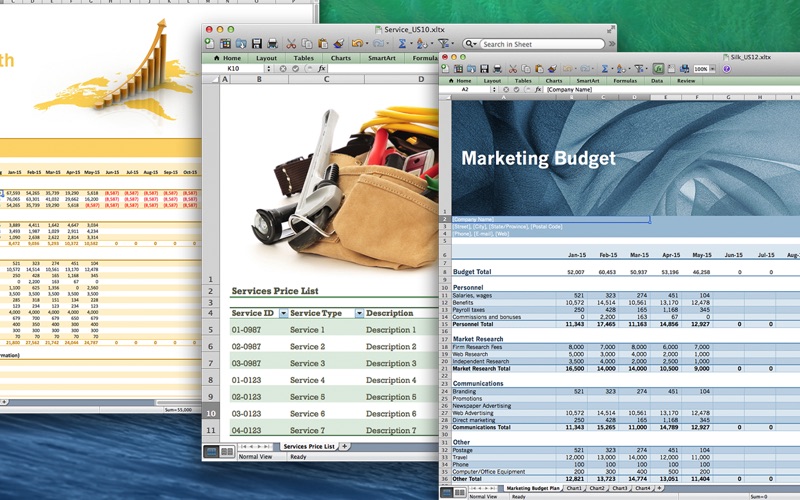The image size is (800, 500).
Task: Add new sheet with plus in Service_US10
Action: (344, 446)
